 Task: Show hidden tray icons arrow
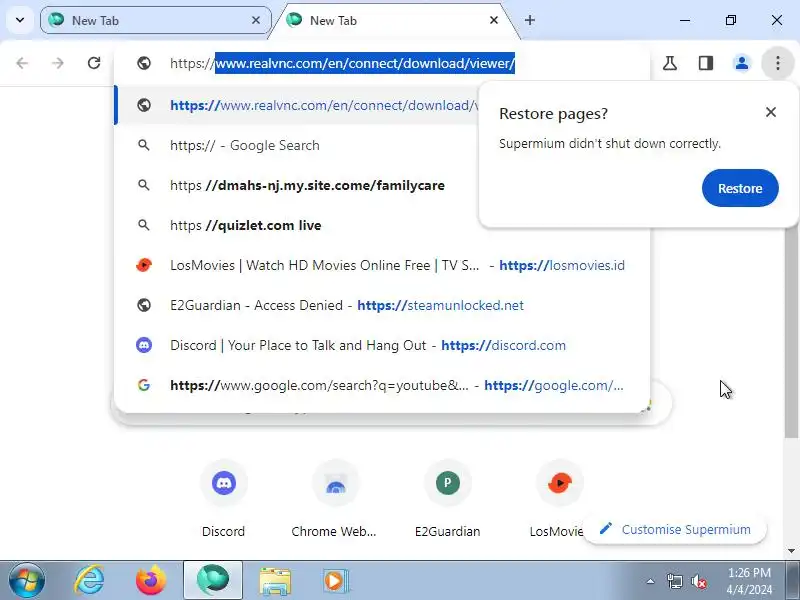[x=651, y=581]
